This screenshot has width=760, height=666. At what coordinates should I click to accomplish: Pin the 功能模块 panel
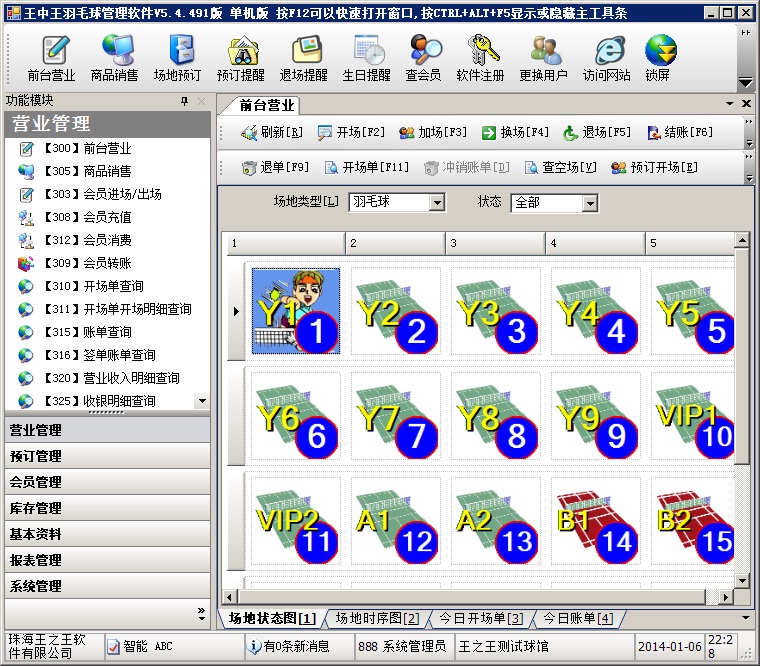click(184, 102)
